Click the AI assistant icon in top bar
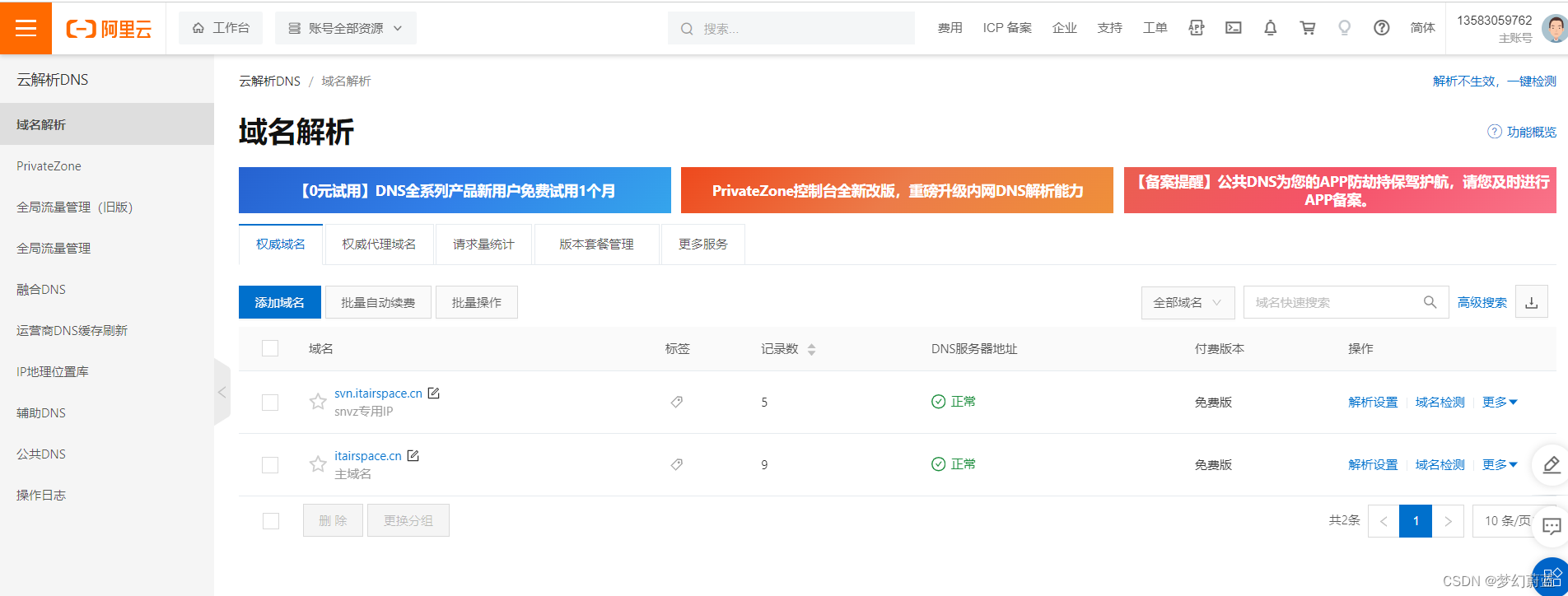The height and width of the screenshot is (596, 1568). click(1197, 28)
